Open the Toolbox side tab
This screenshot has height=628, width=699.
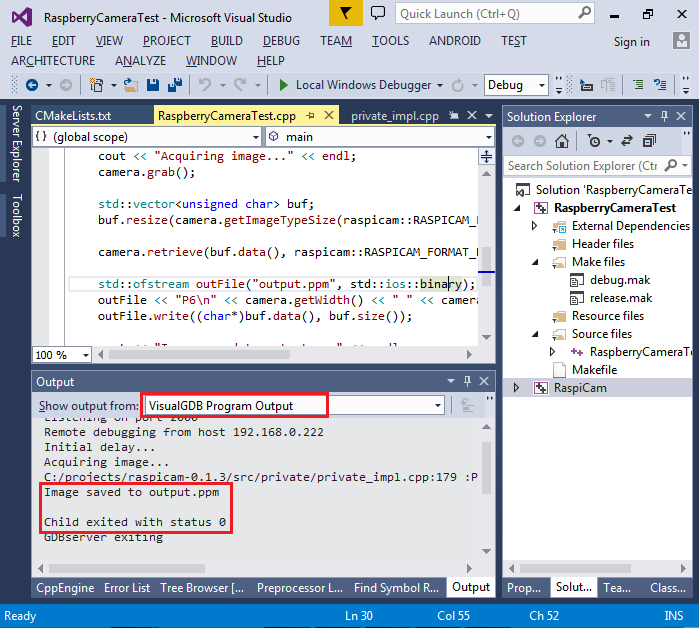pyautogui.click(x=16, y=216)
